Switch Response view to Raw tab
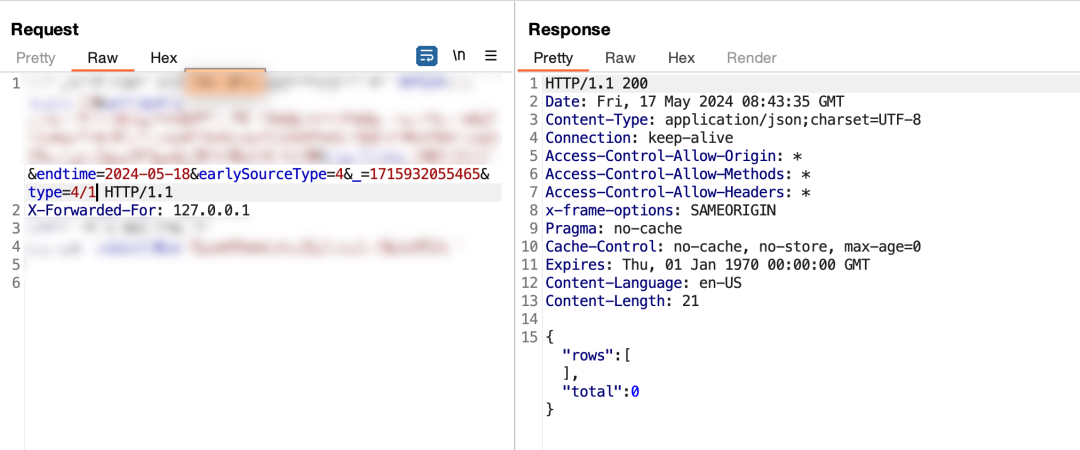Image resolution: width=1080 pixels, height=450 pixels. click(x=620, y=58)
